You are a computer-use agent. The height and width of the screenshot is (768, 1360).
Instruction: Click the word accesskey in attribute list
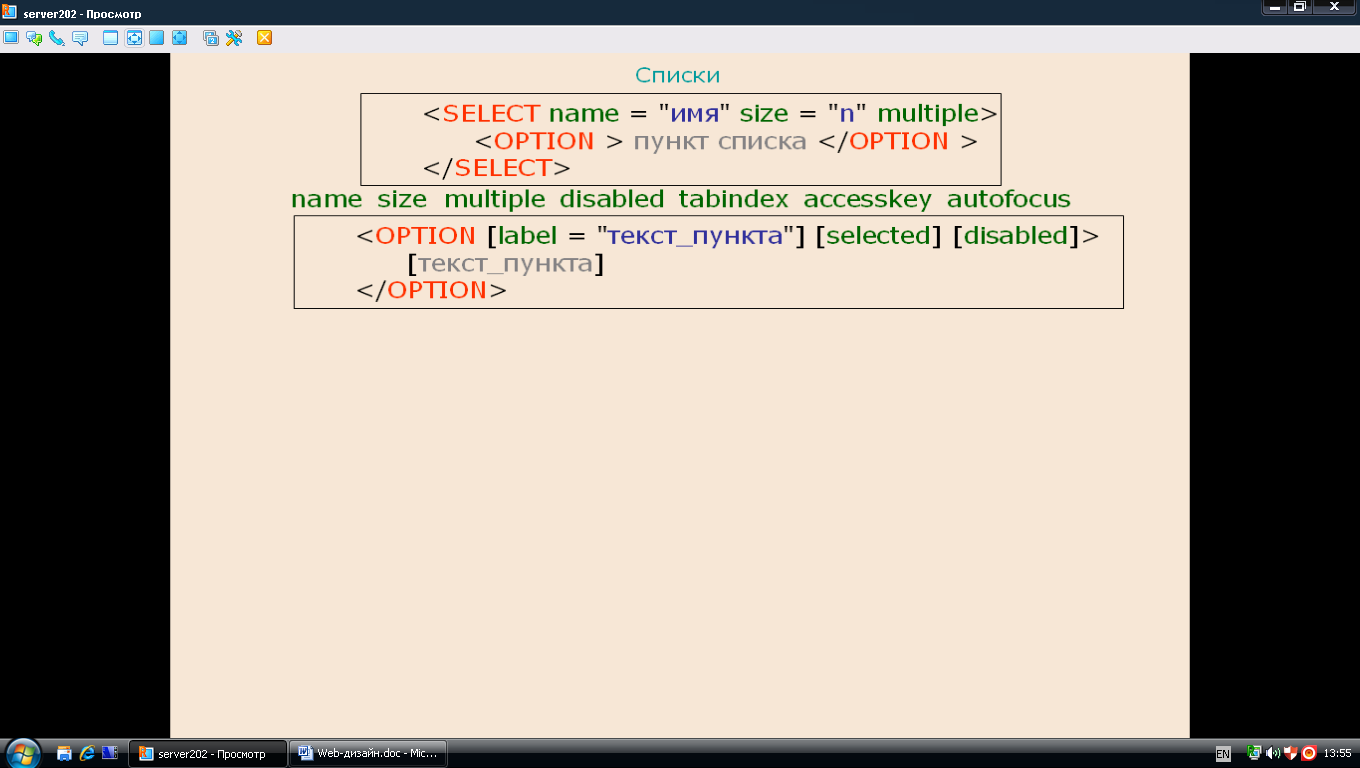pos(867,199)
